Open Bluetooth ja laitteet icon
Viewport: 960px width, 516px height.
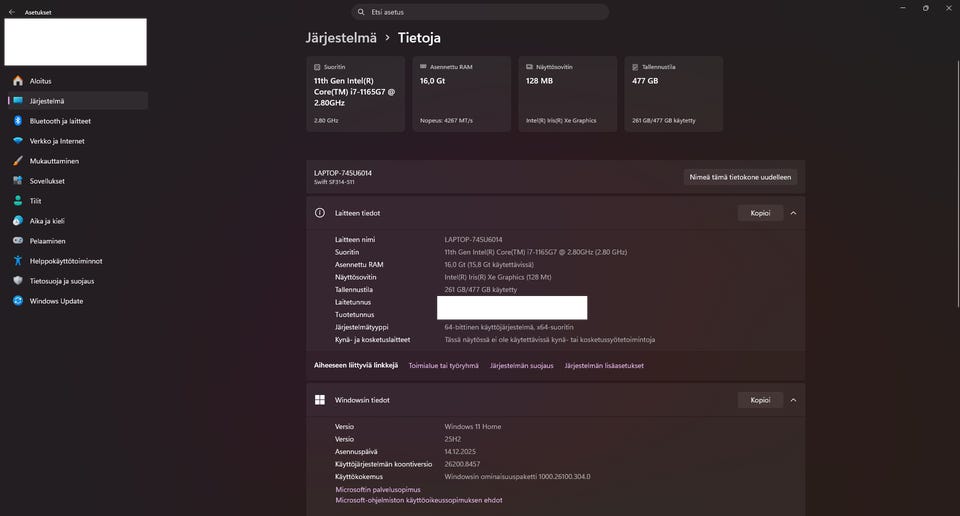pyautogui.click(x=18, y=121)
